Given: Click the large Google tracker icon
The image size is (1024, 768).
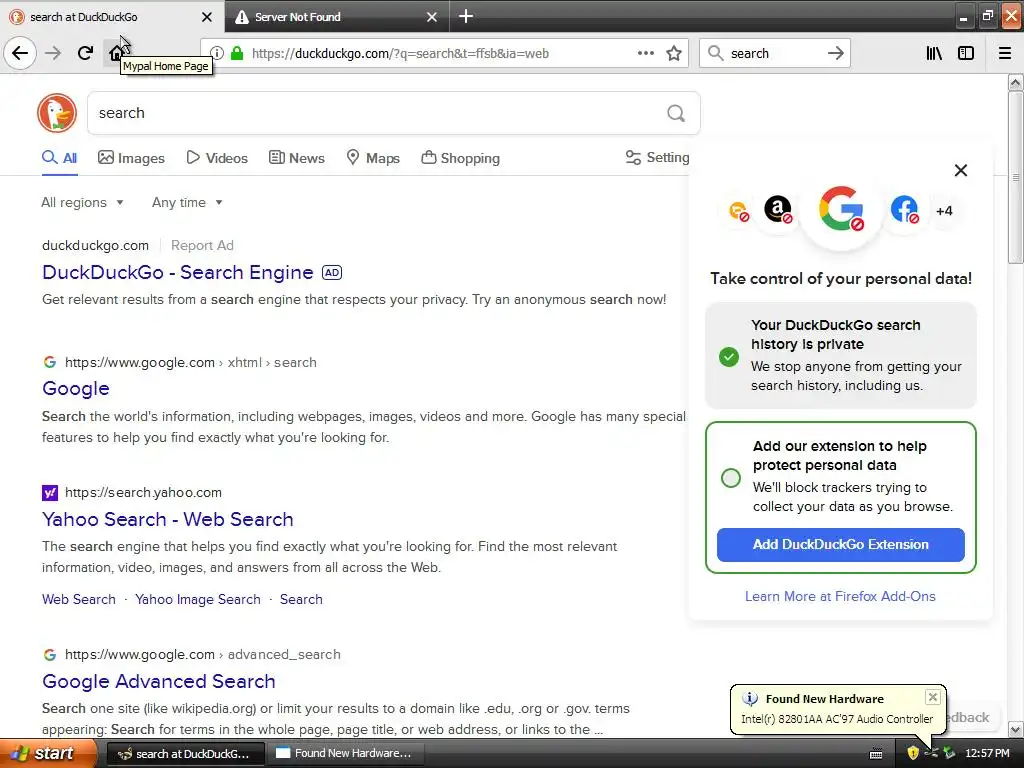Looking at the screenshot, I should click(x=841, y=209).
